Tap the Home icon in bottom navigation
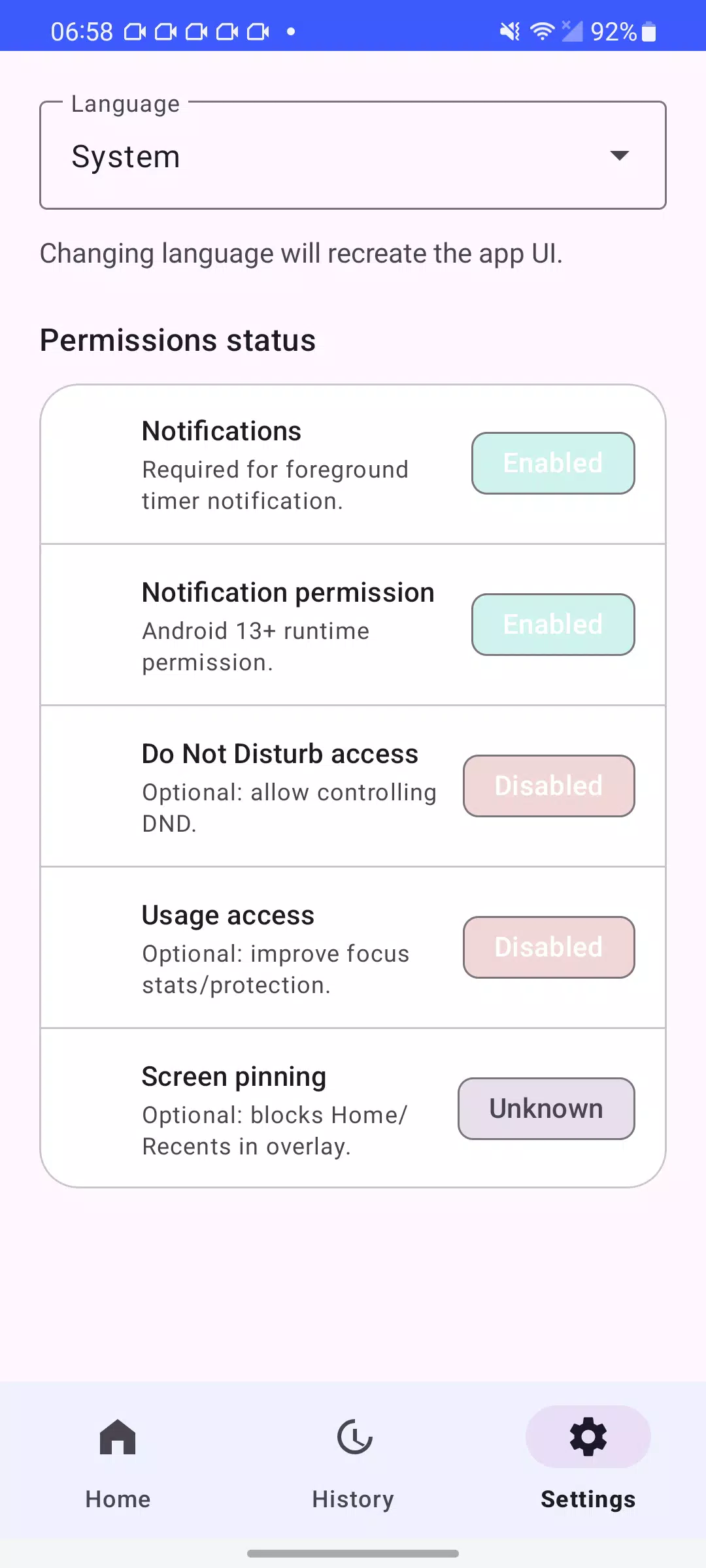Viewport: 706px width, 1568px height. click(118, 1437)
